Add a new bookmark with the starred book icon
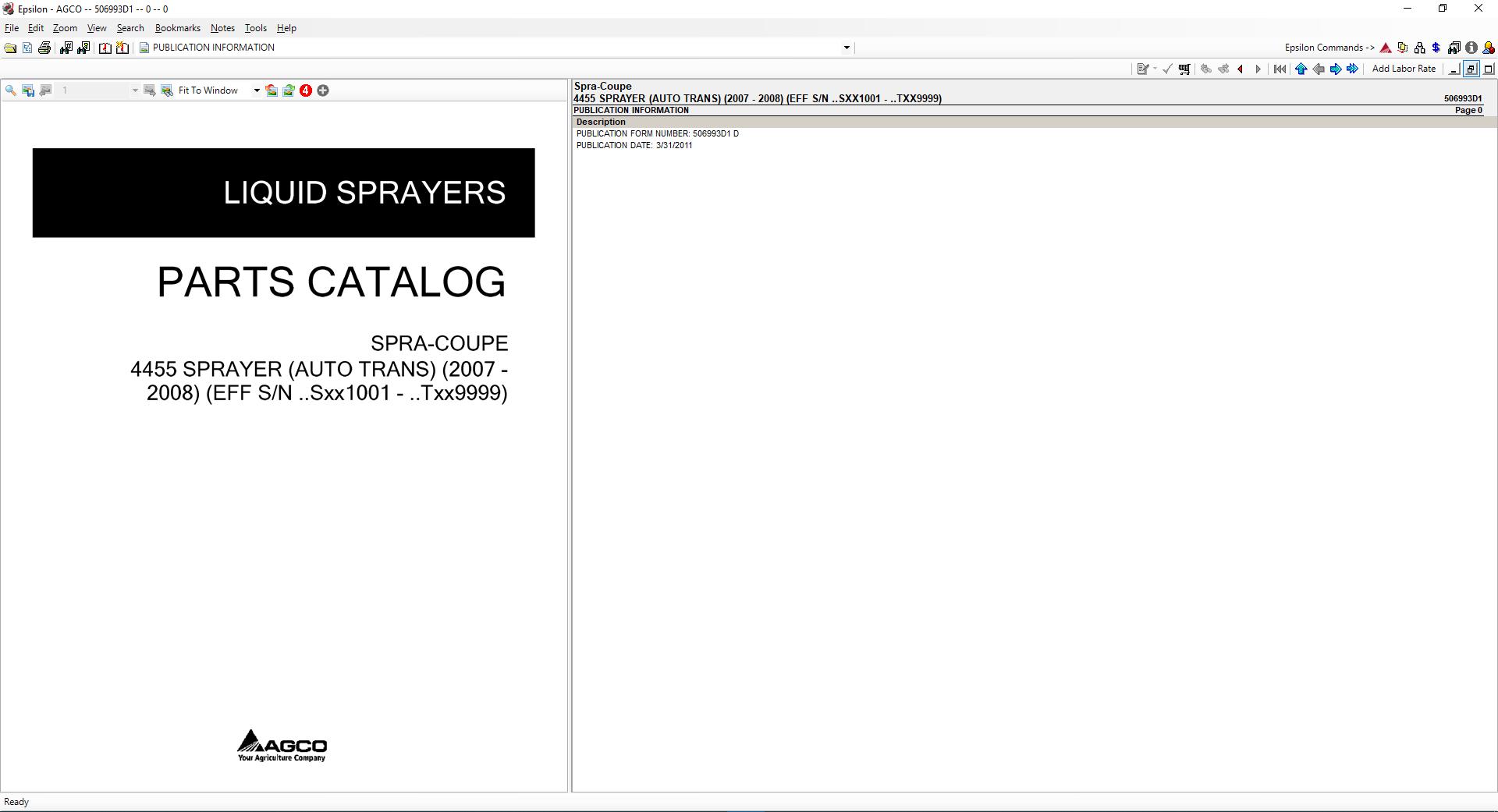 (122, 48)
